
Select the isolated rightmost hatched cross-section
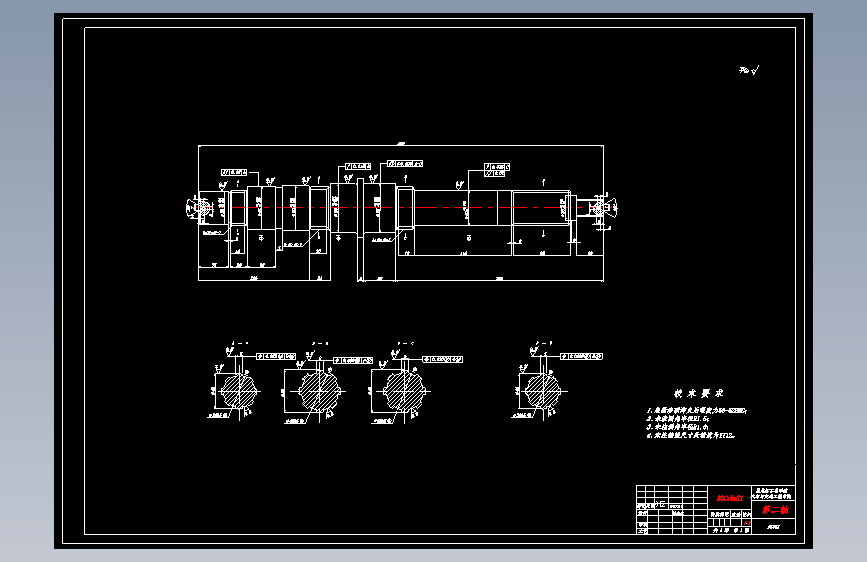point(542,391)
